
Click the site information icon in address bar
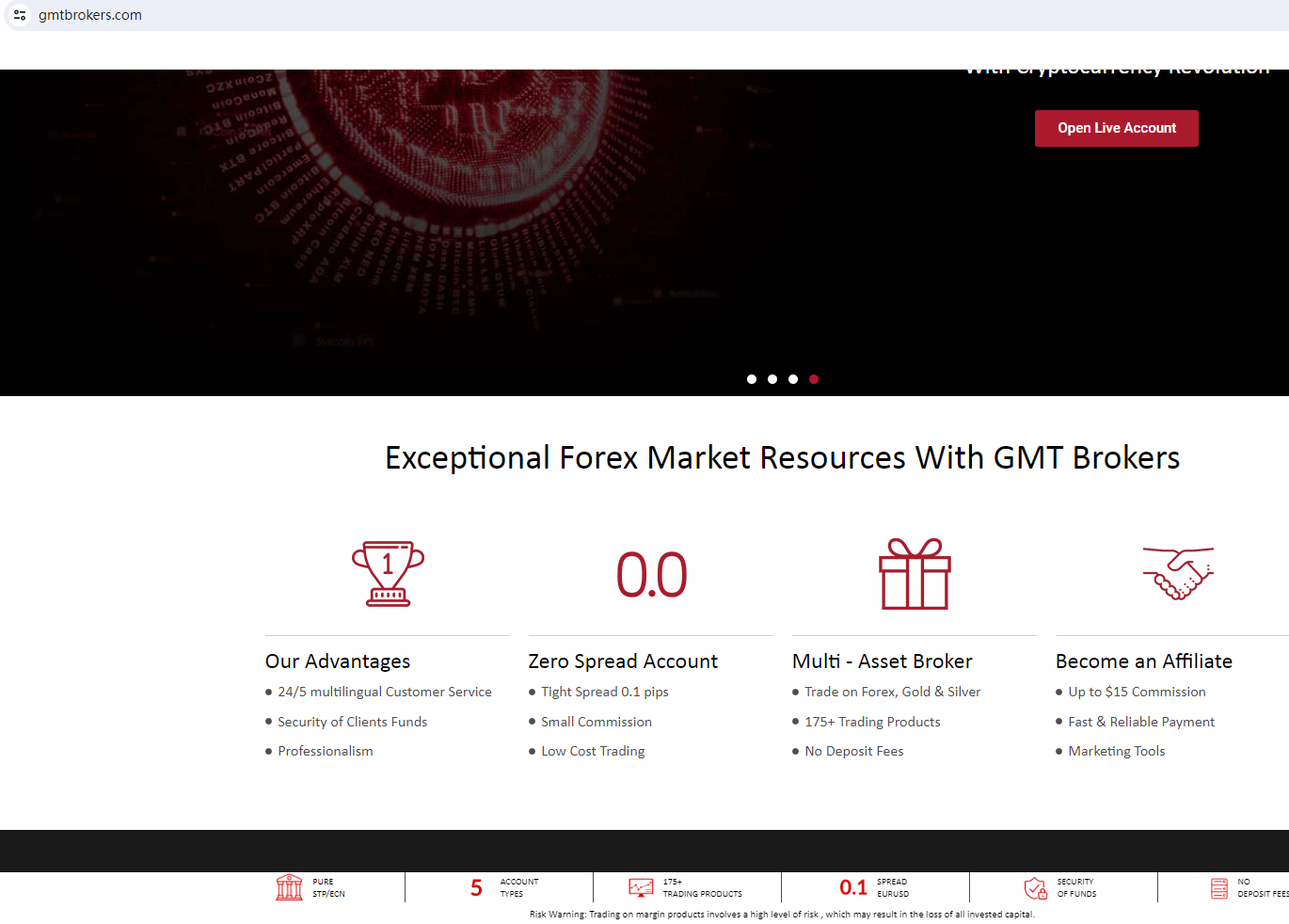pos(20,15)
